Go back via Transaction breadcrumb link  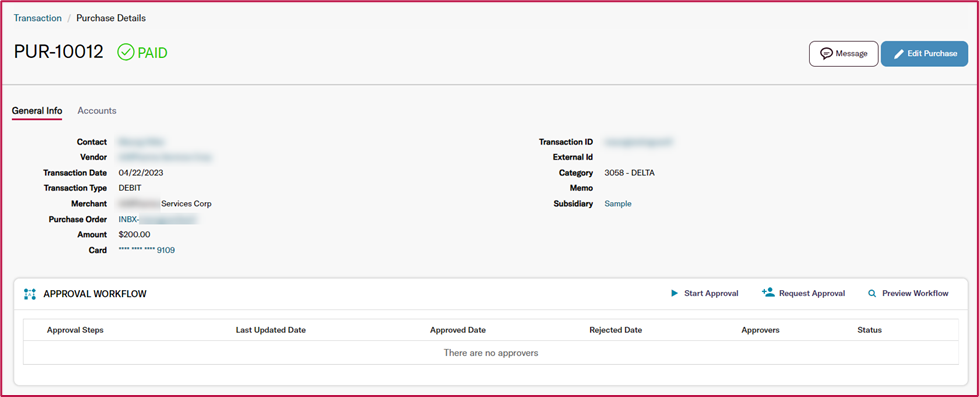point(37,18)
